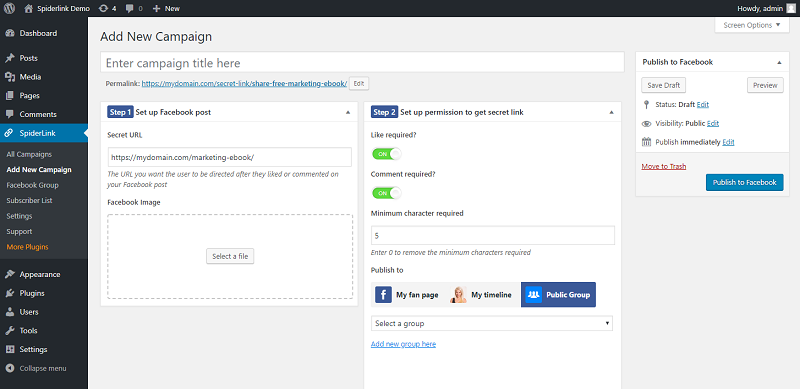Open the Spiderlink Demo home icon
This screenshot has width=800, height=389.
[29, 8]
